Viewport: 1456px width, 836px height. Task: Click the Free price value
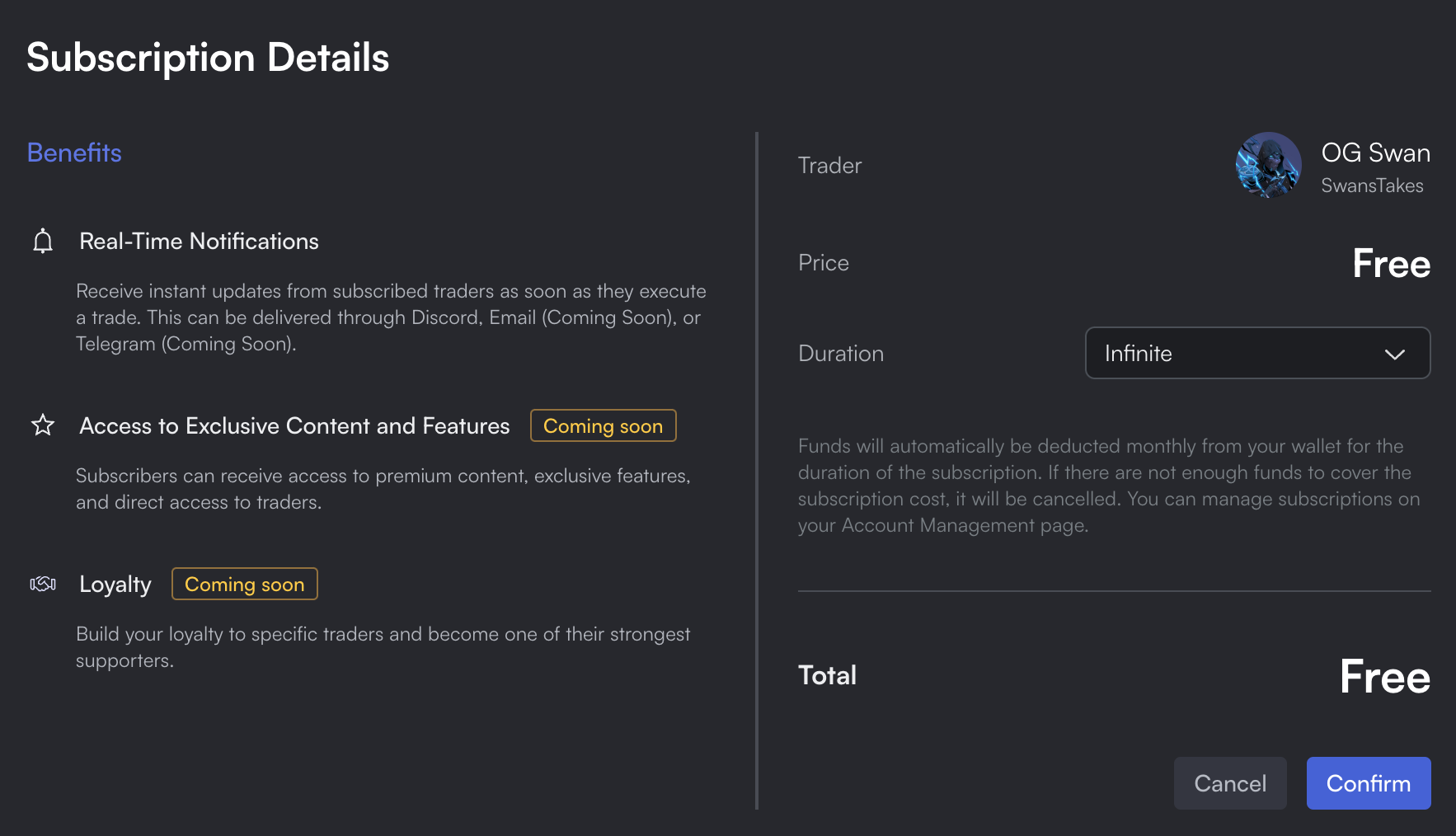pos(1391,264)
